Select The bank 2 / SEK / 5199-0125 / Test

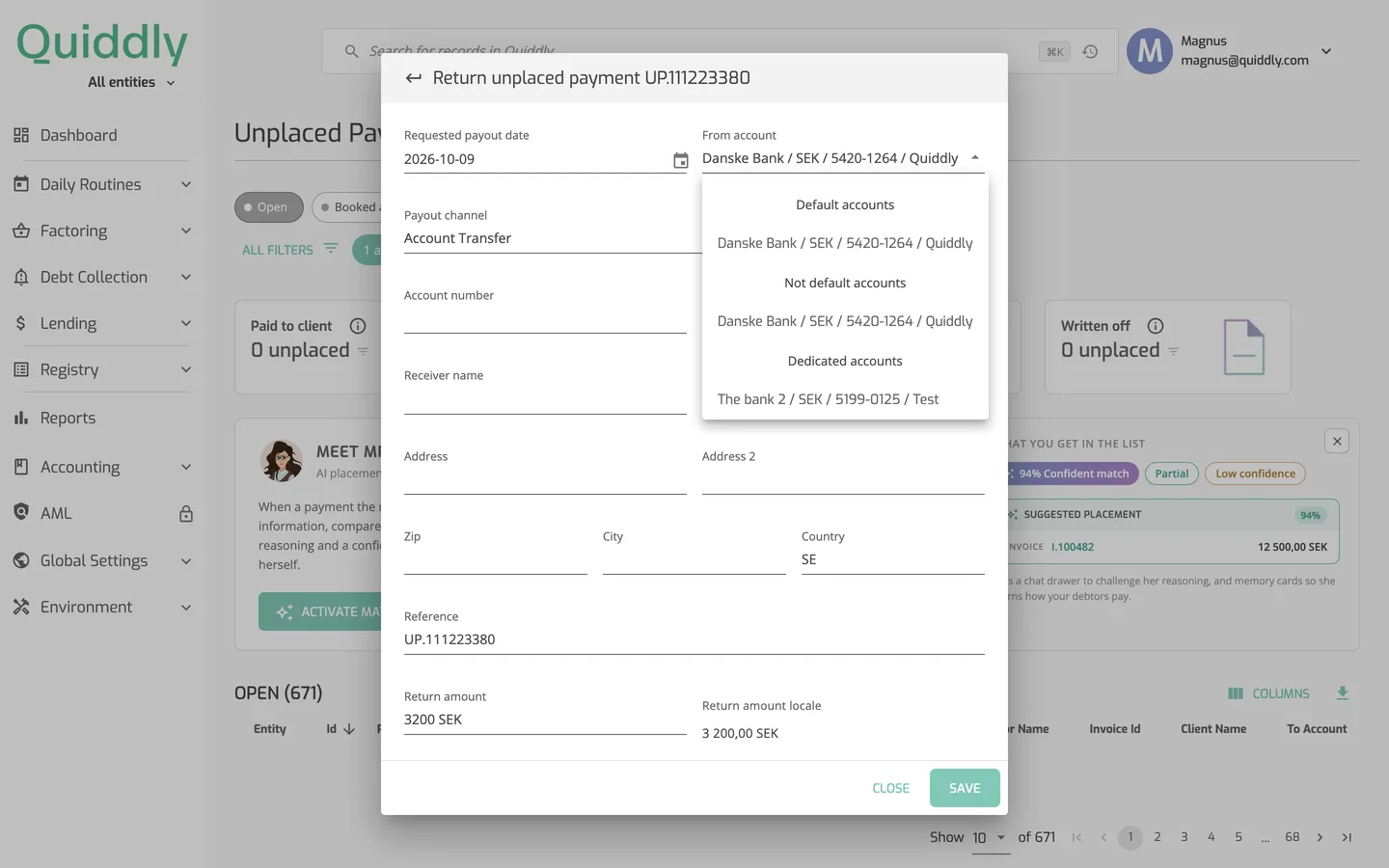click(x=845, y=399)
